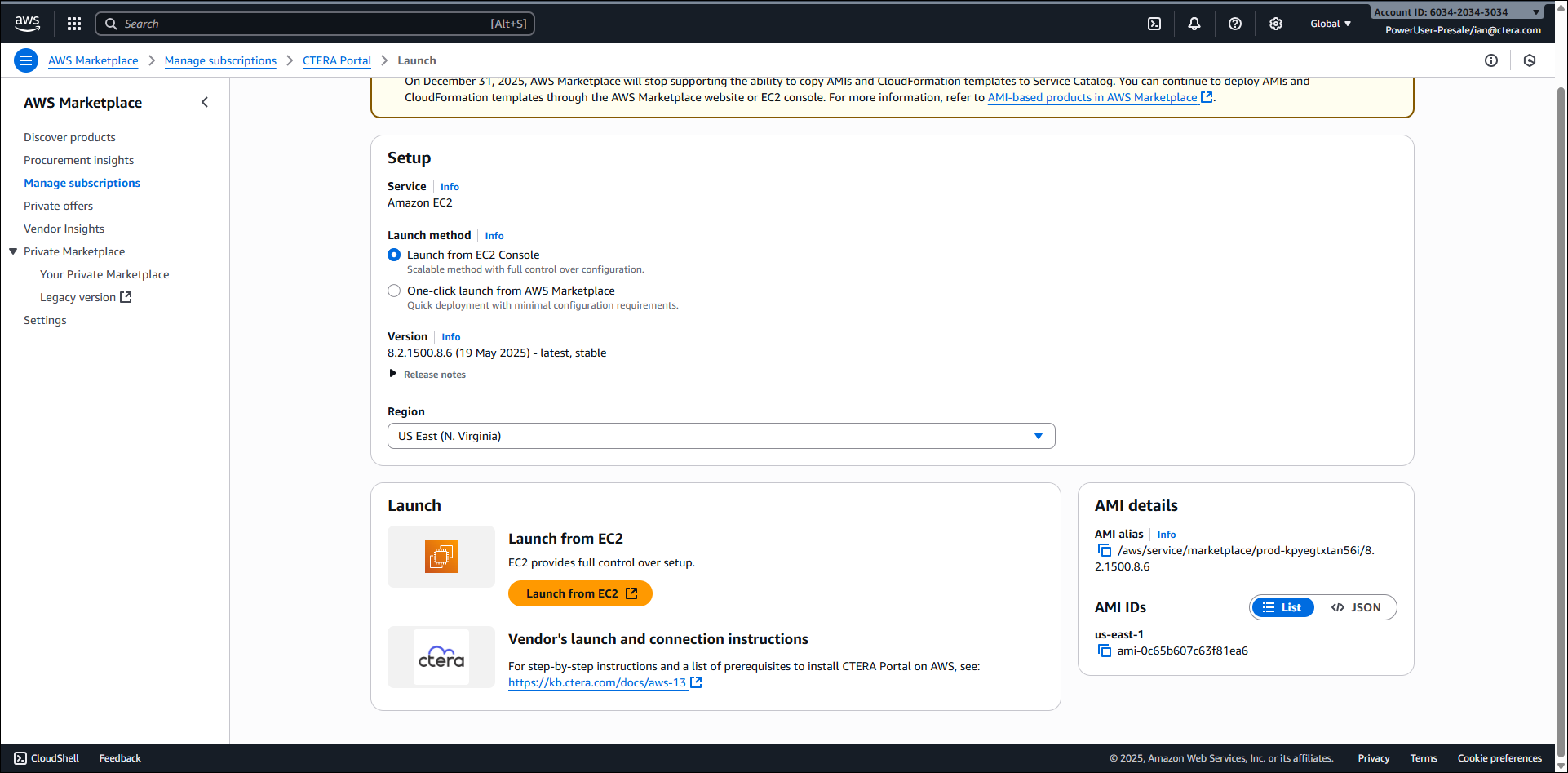Open the notifications bell
Screen dimensions: 1568x773
point(1194,24)
